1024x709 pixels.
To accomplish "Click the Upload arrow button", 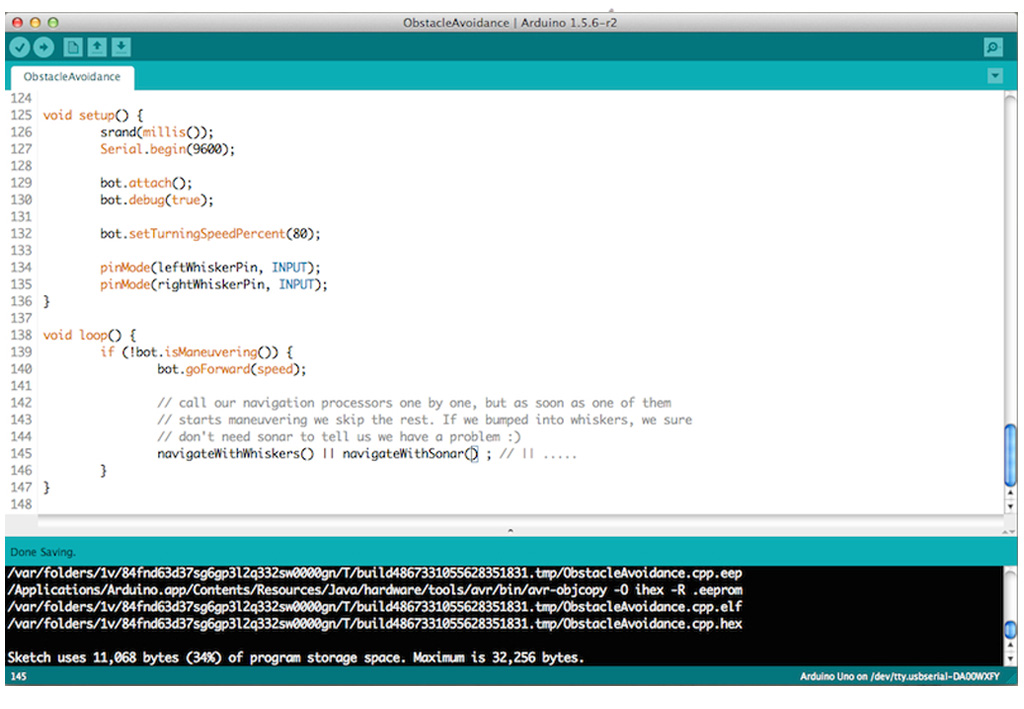I will [x=44, y=47].
